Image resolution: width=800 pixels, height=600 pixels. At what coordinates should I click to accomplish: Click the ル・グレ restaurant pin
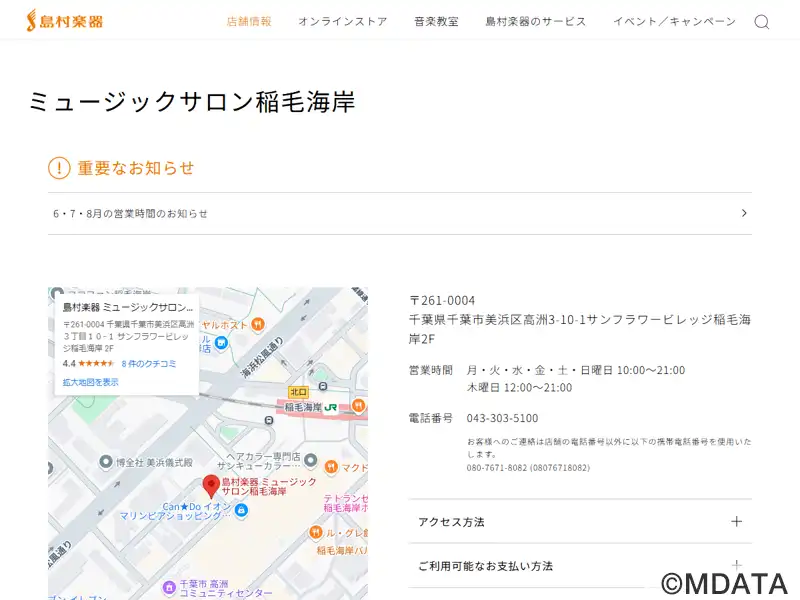point(316,533)
